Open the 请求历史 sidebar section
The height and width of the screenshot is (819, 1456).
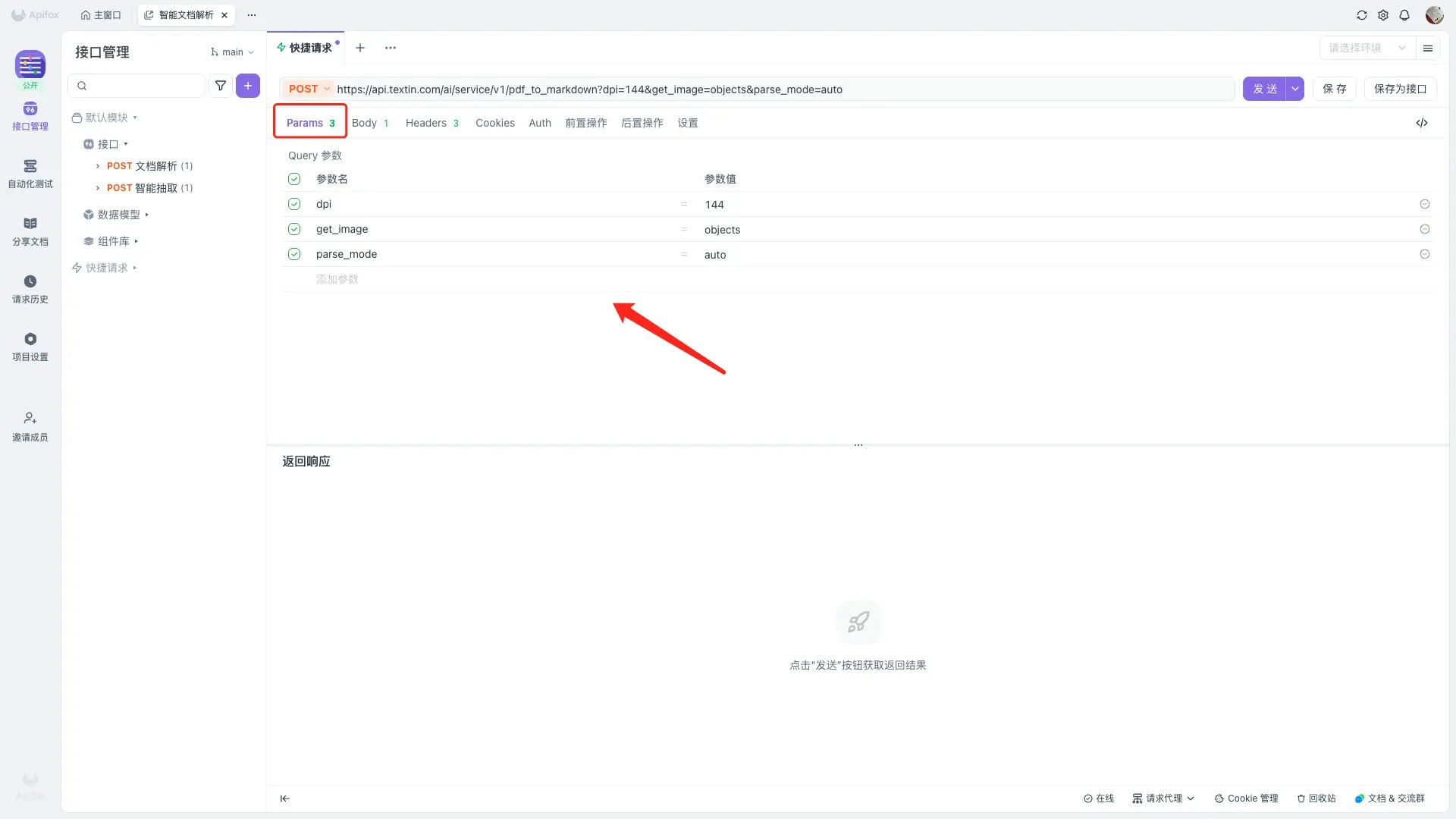pyautogui.click(x=30, y=288)
